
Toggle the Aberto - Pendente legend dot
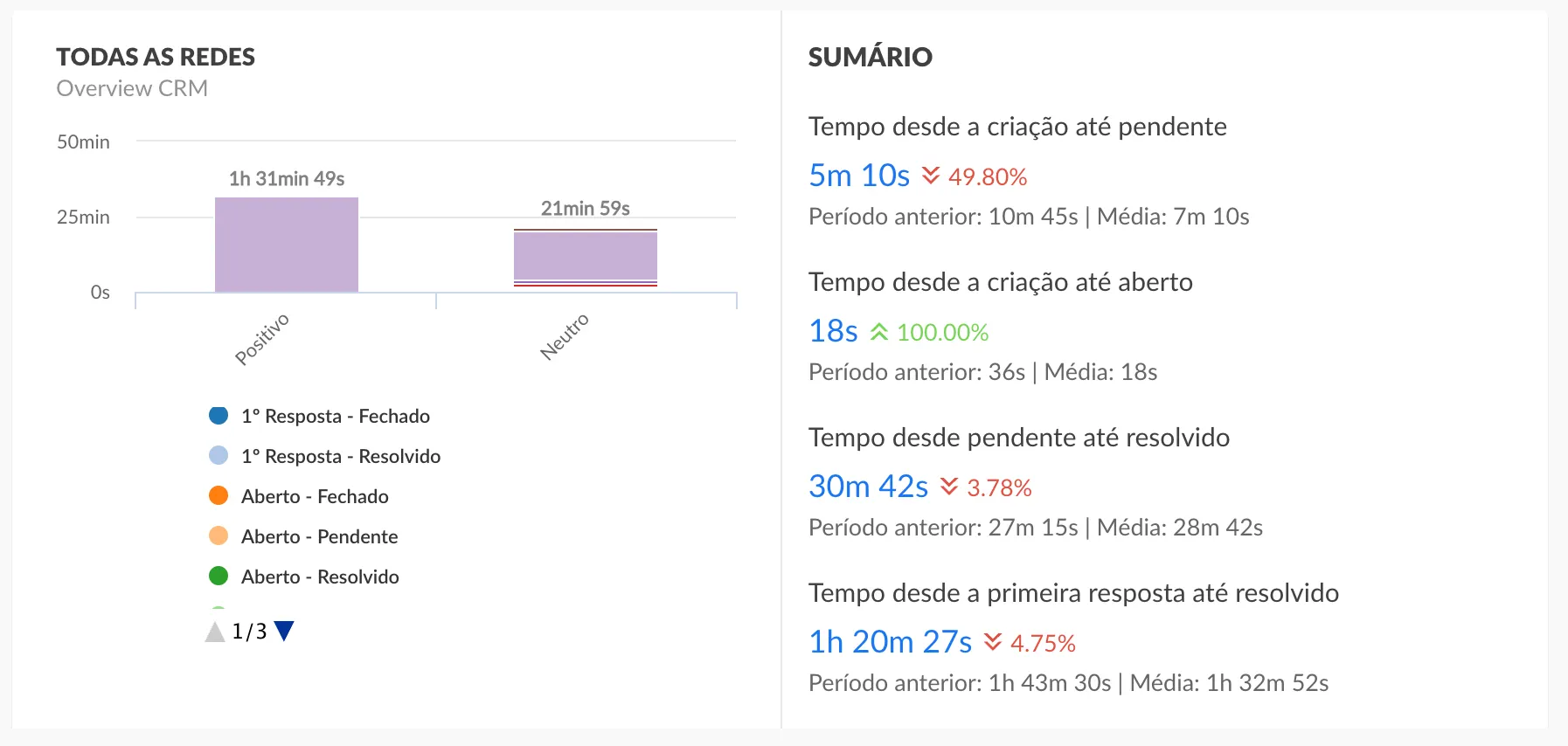(x=219, y=536)
